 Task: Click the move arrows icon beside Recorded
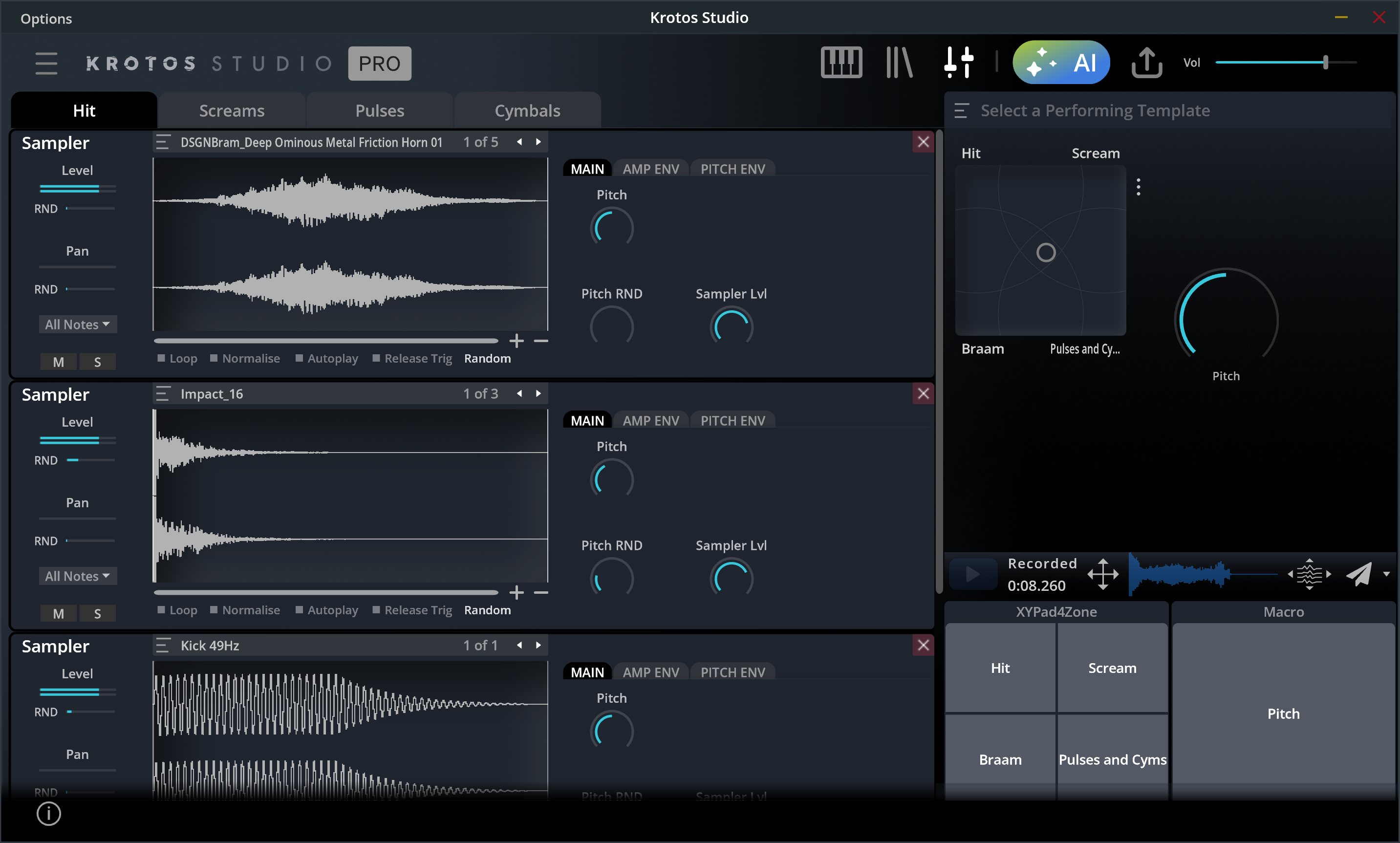(x=1103, y=574)
